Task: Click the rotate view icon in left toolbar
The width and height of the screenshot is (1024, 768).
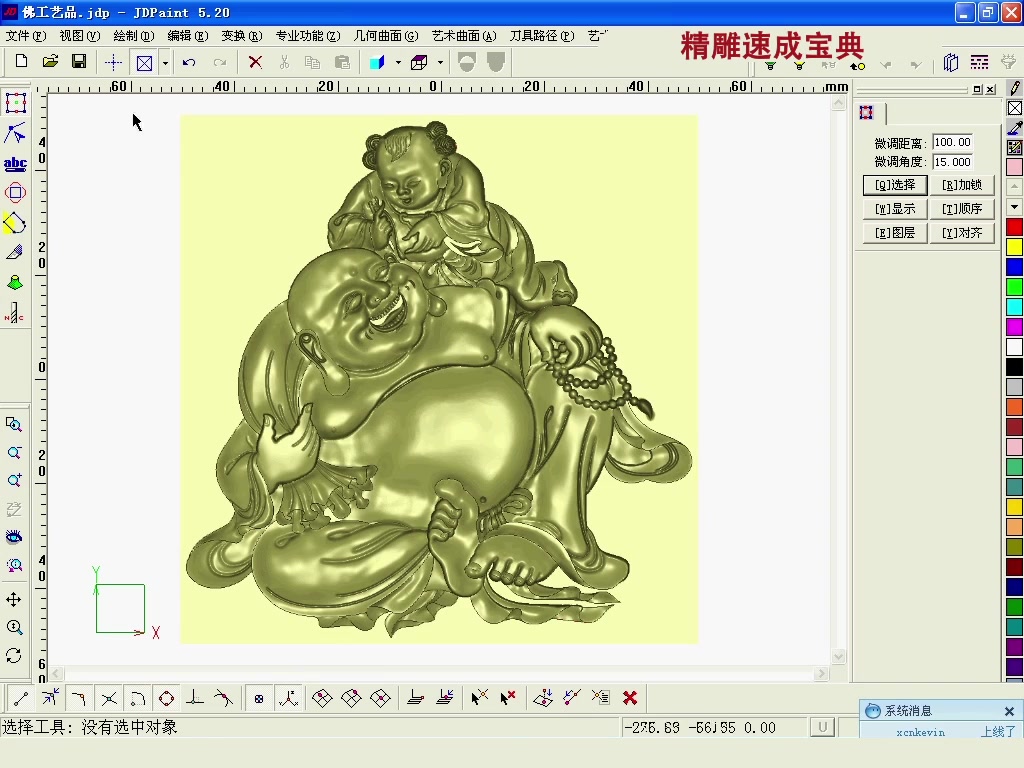Action: [14, 653]
